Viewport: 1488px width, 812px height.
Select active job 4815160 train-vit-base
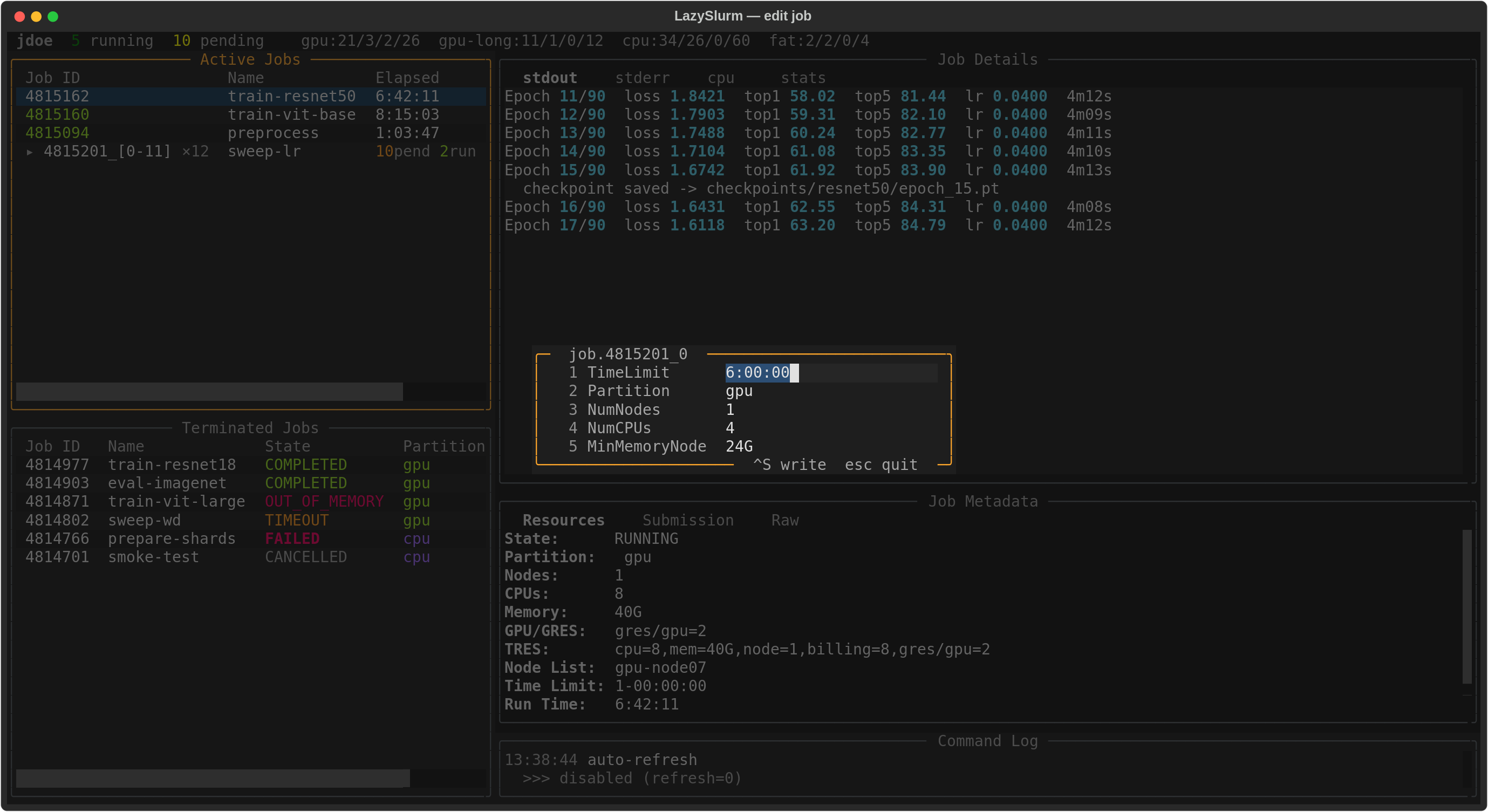coord(251,115)
